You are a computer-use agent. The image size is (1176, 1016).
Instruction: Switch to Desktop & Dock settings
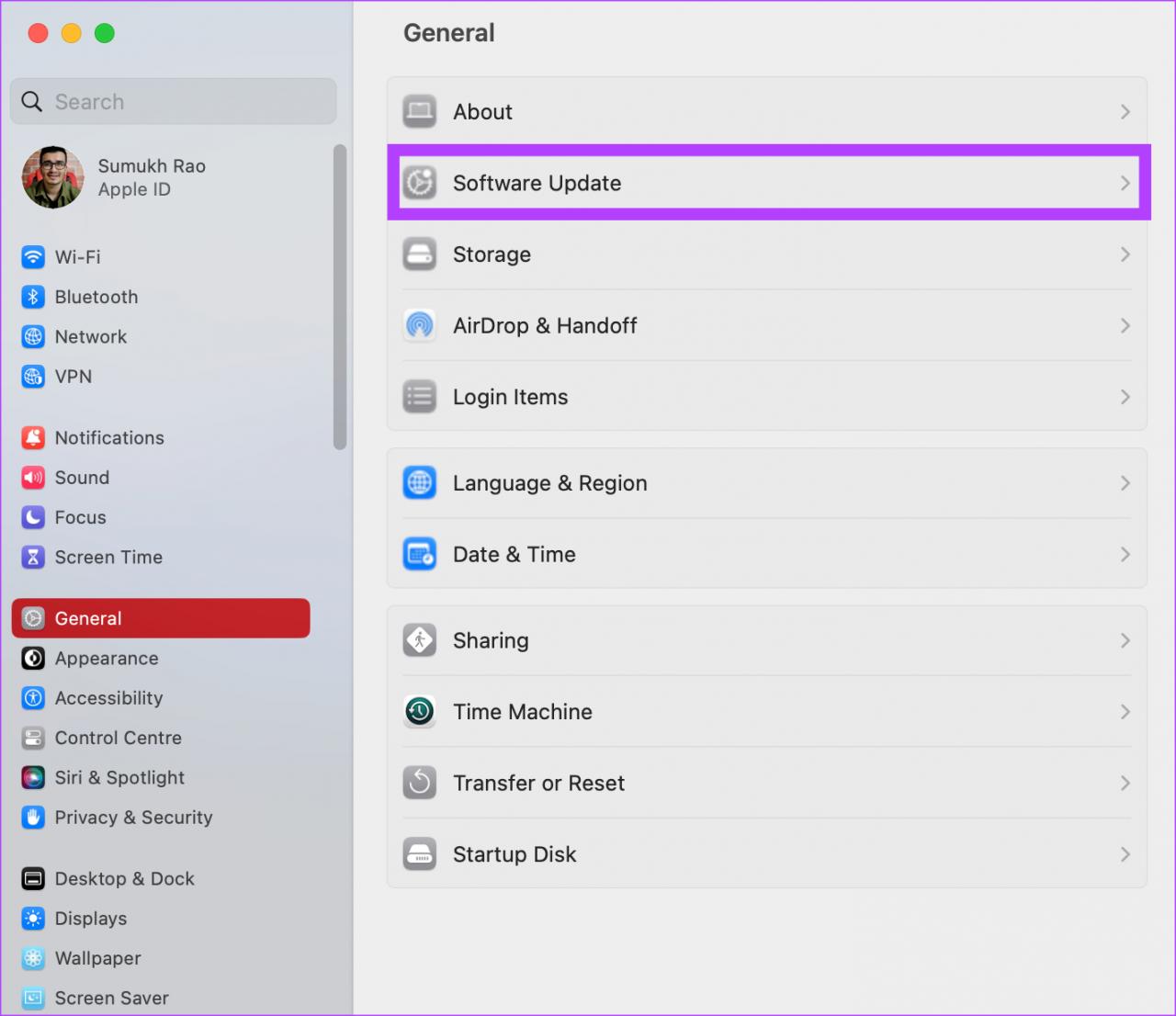tap(124, 879)
